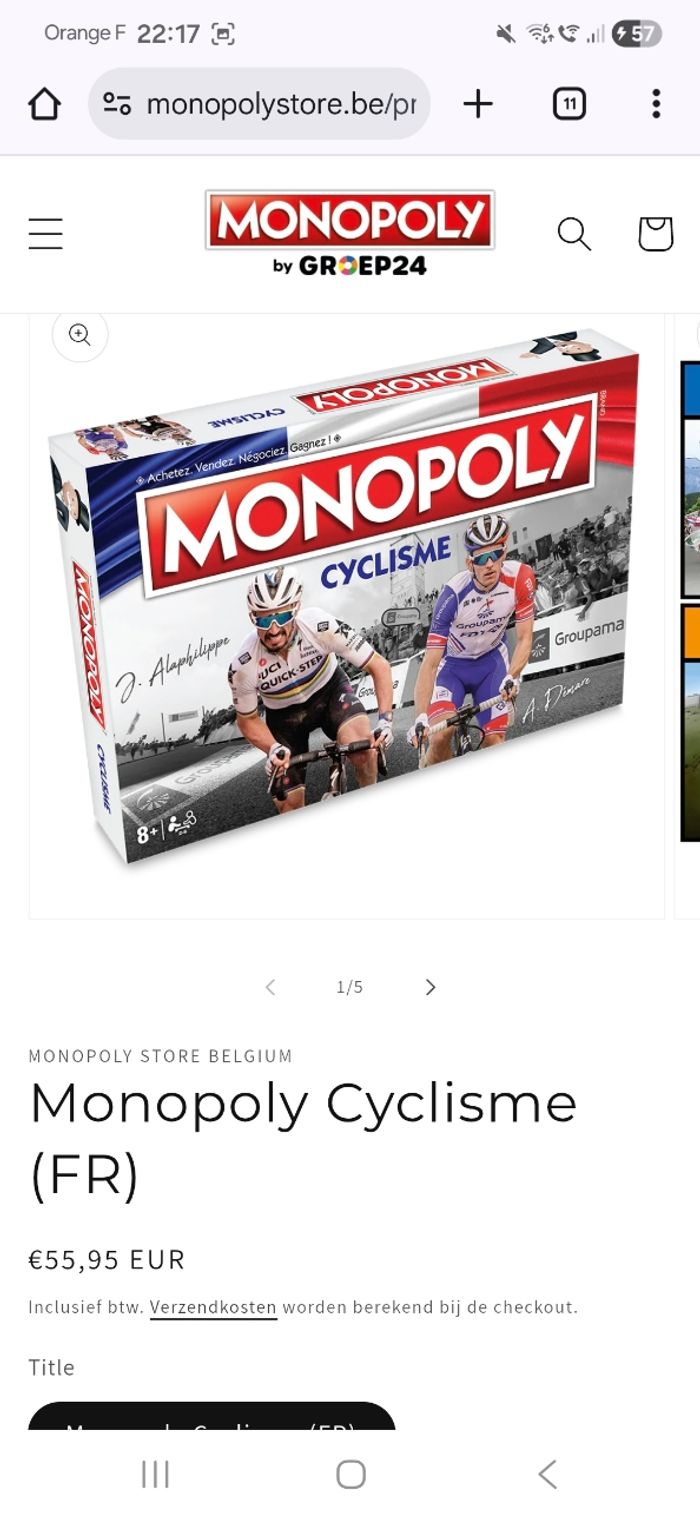700x1517 pixels.
Task: Open the browser three-dot menu
Action: [656, 103]
